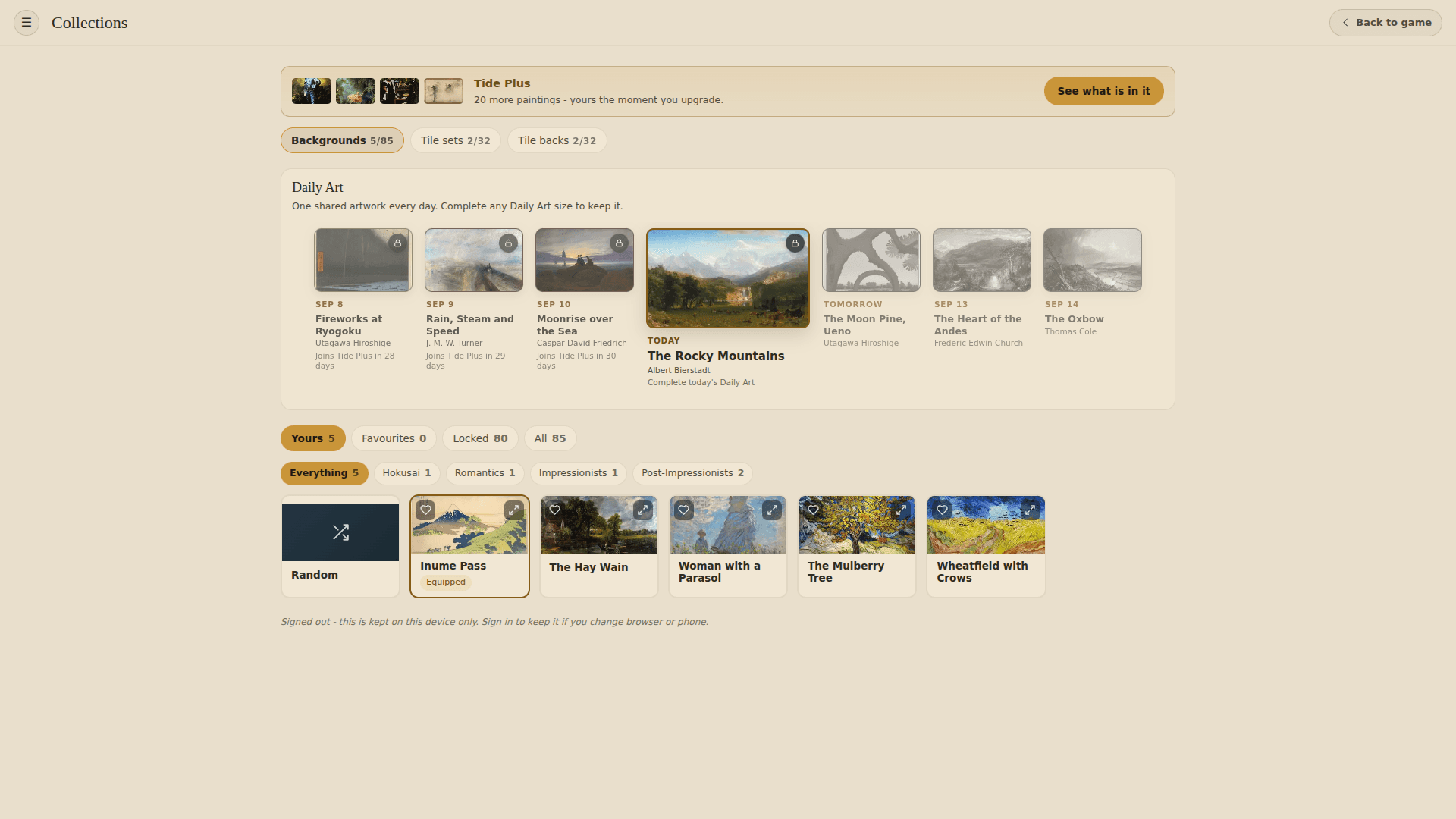
Task: Select The Hay Wain card title
Action: [x=588, y=567]
